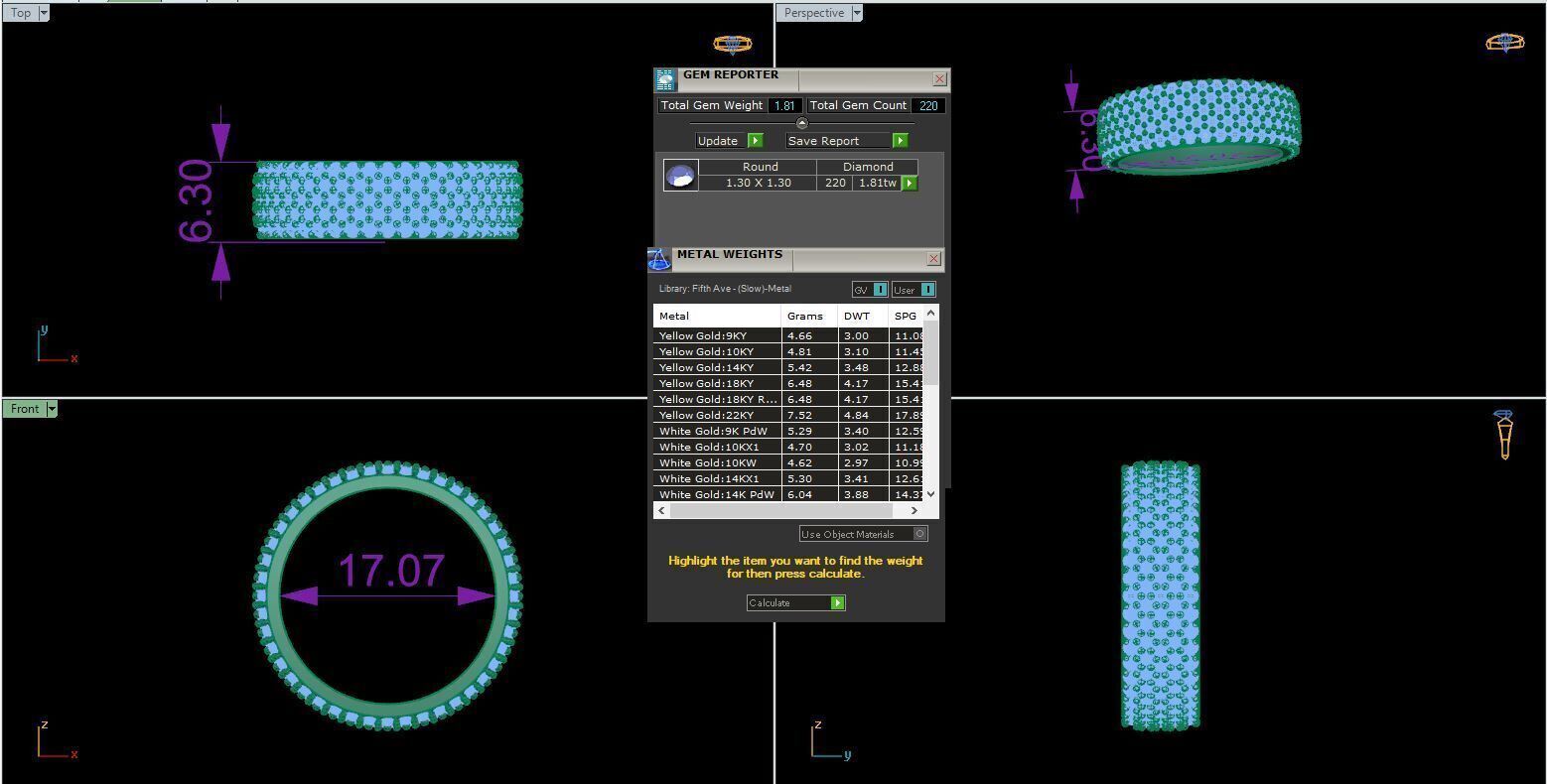Collapse the Gem Reporter header with the up arrow

pyautogui.click(x=802, y=123)
